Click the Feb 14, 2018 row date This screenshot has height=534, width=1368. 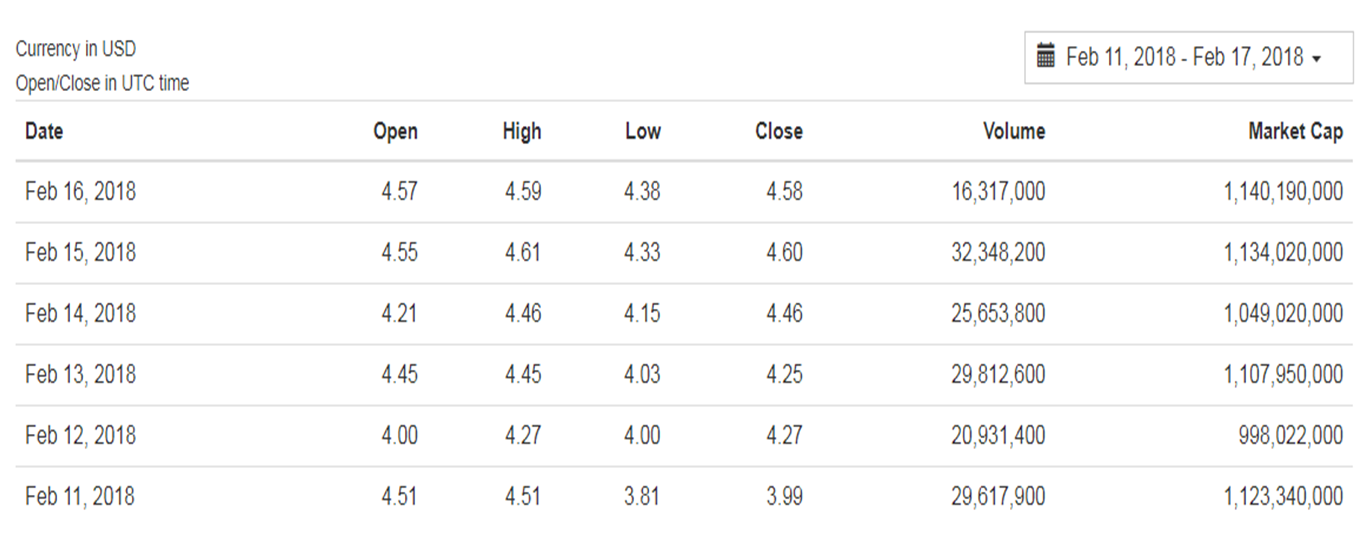(x=80, y=314)
